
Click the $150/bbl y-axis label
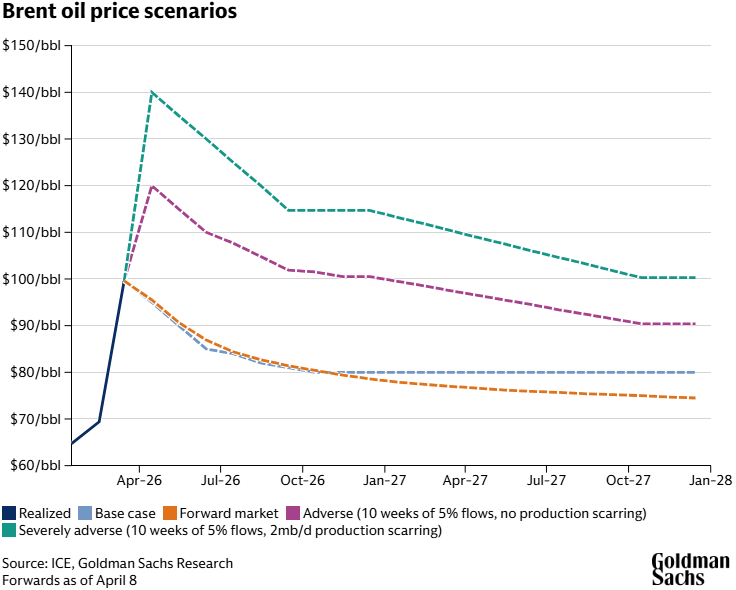[31, 46]
